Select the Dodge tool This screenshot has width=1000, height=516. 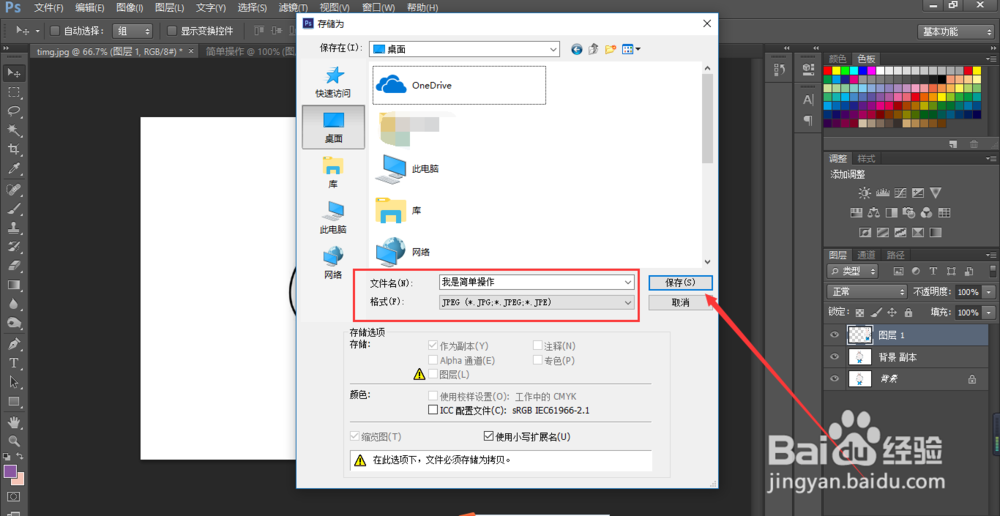(14, 323)
